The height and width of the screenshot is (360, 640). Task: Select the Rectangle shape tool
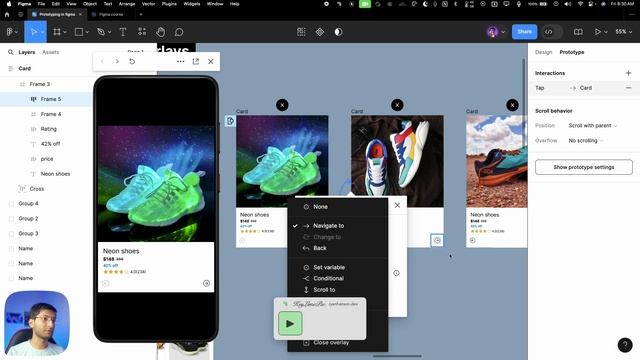(79, 32)
